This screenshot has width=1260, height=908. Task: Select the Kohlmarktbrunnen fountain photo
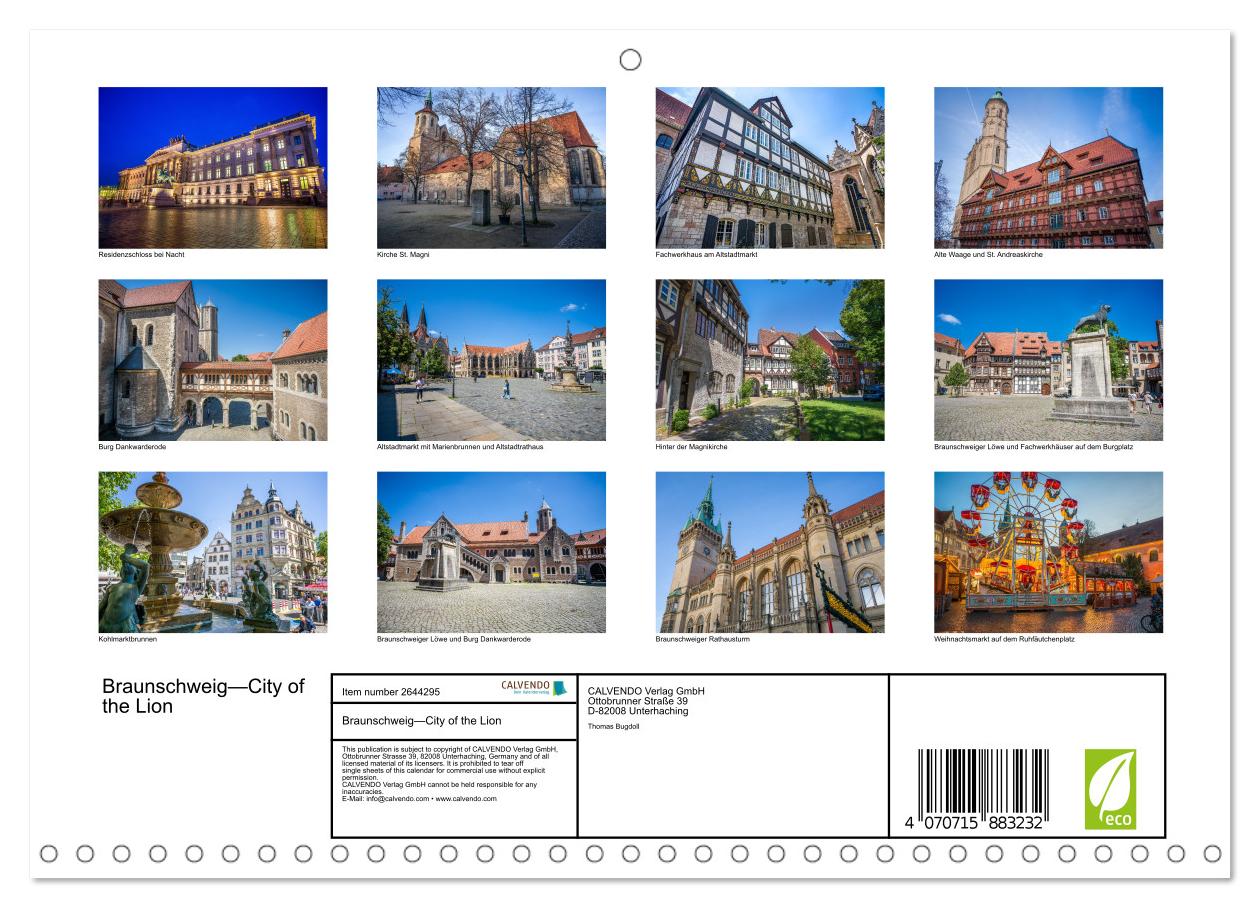click(212, 552)
